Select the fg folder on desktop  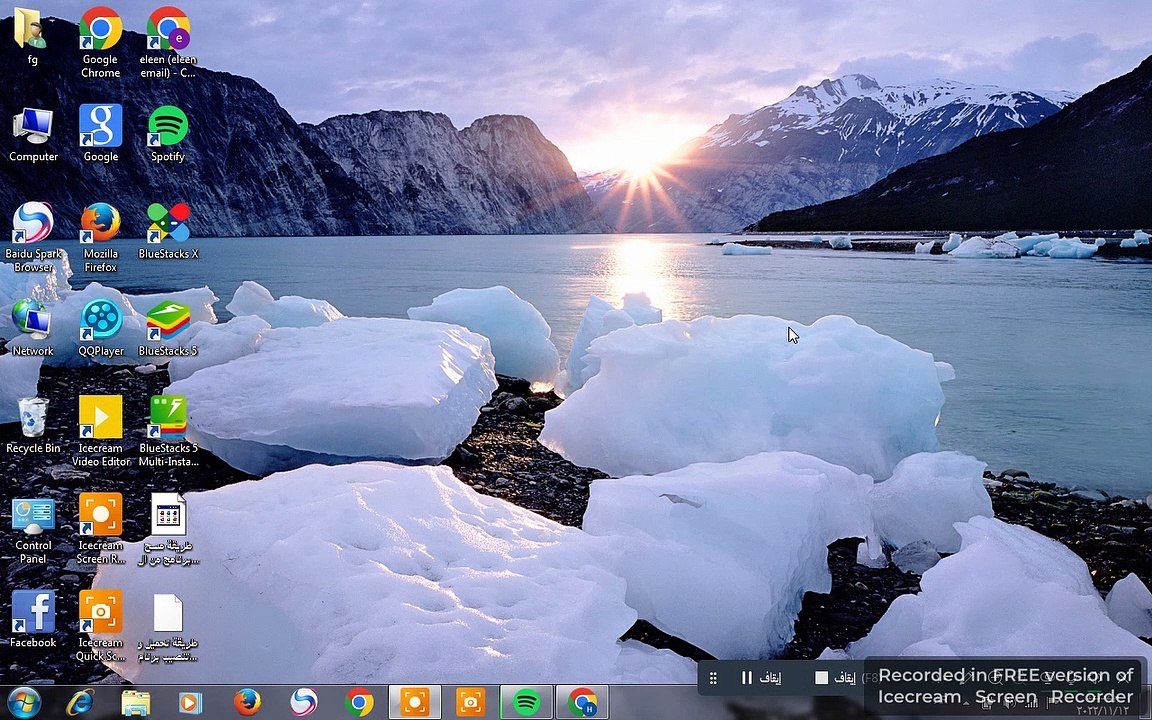point(32,36)
